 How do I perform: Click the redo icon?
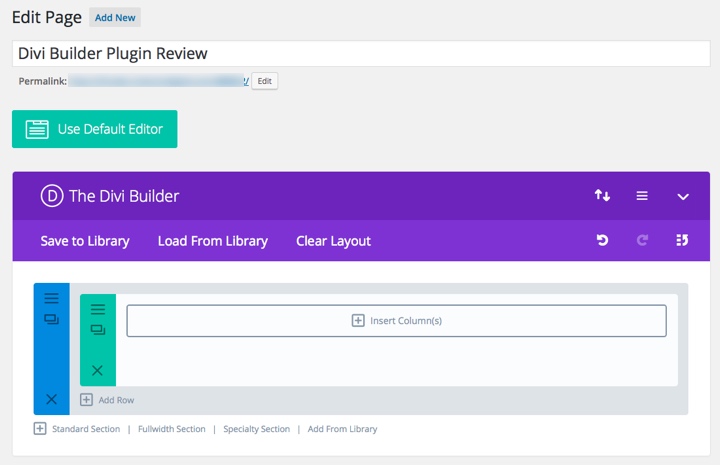tap(642, 240)
